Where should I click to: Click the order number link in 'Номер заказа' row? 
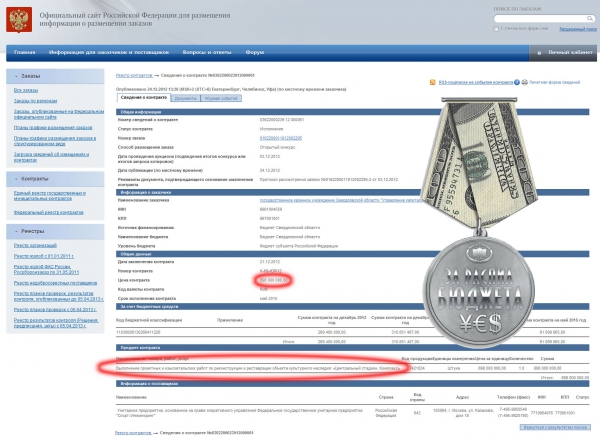280,138
